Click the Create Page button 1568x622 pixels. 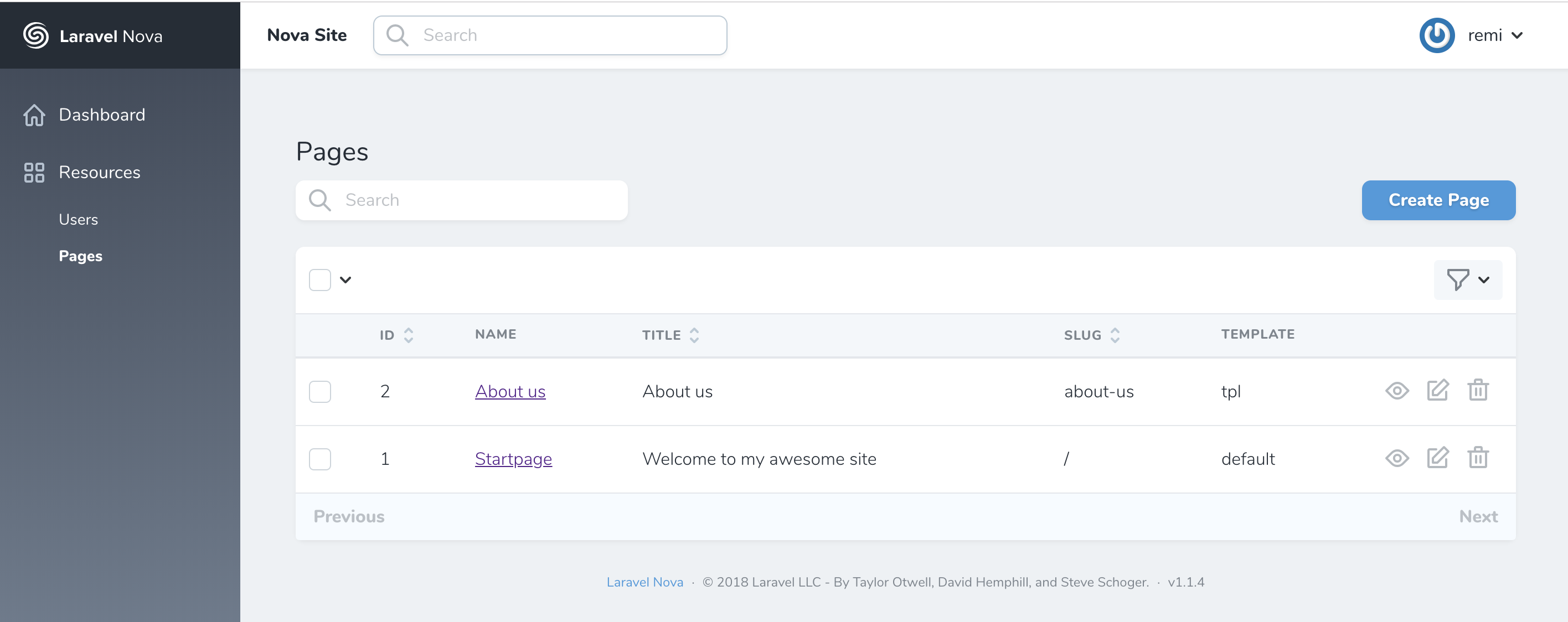pyautogui.click(x=1438, y=200)
